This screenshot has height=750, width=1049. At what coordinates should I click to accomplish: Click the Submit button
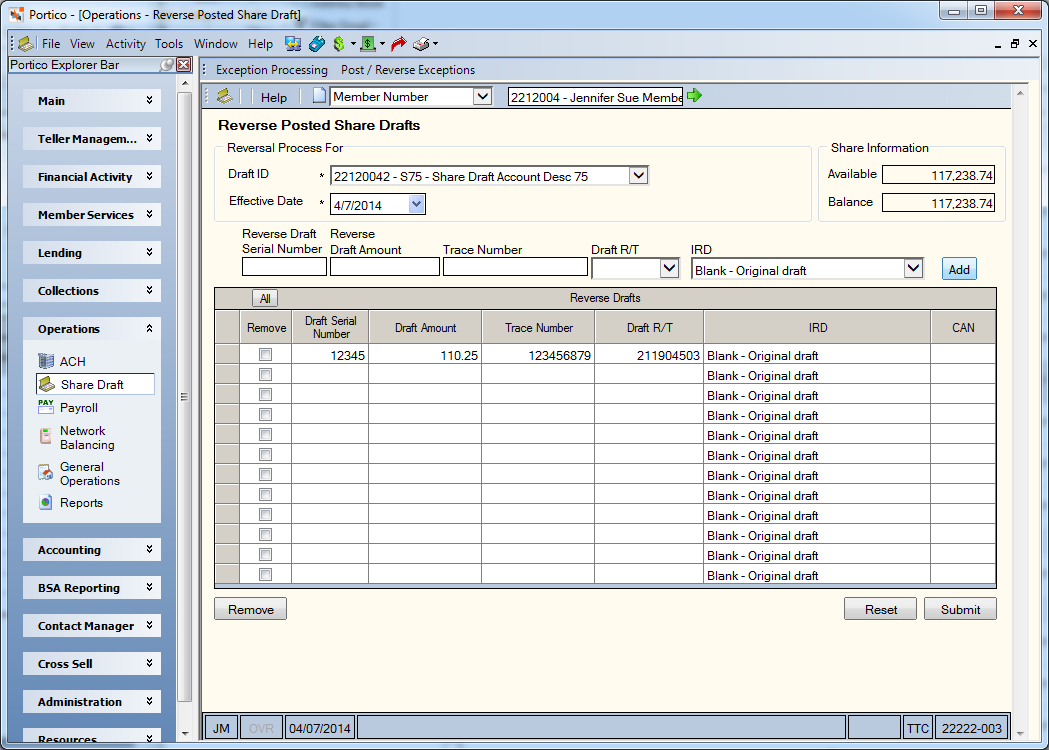(960, 609)
